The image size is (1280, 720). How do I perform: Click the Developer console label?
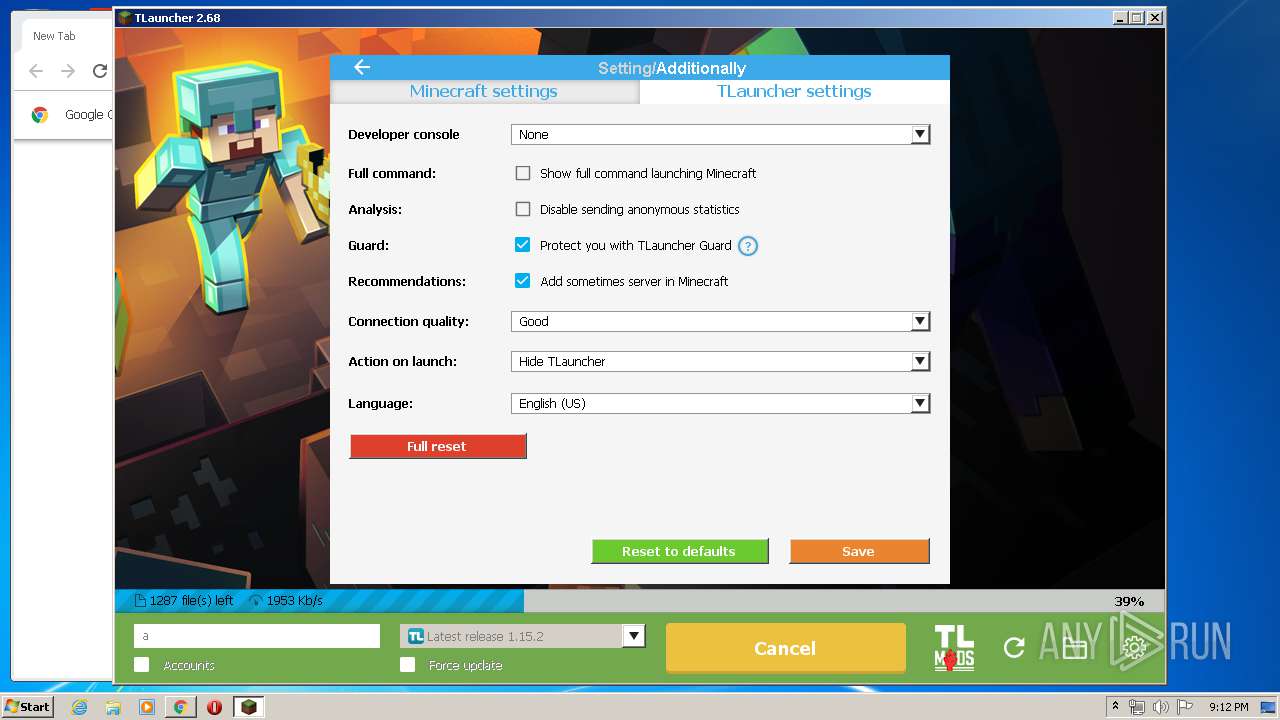404,134
